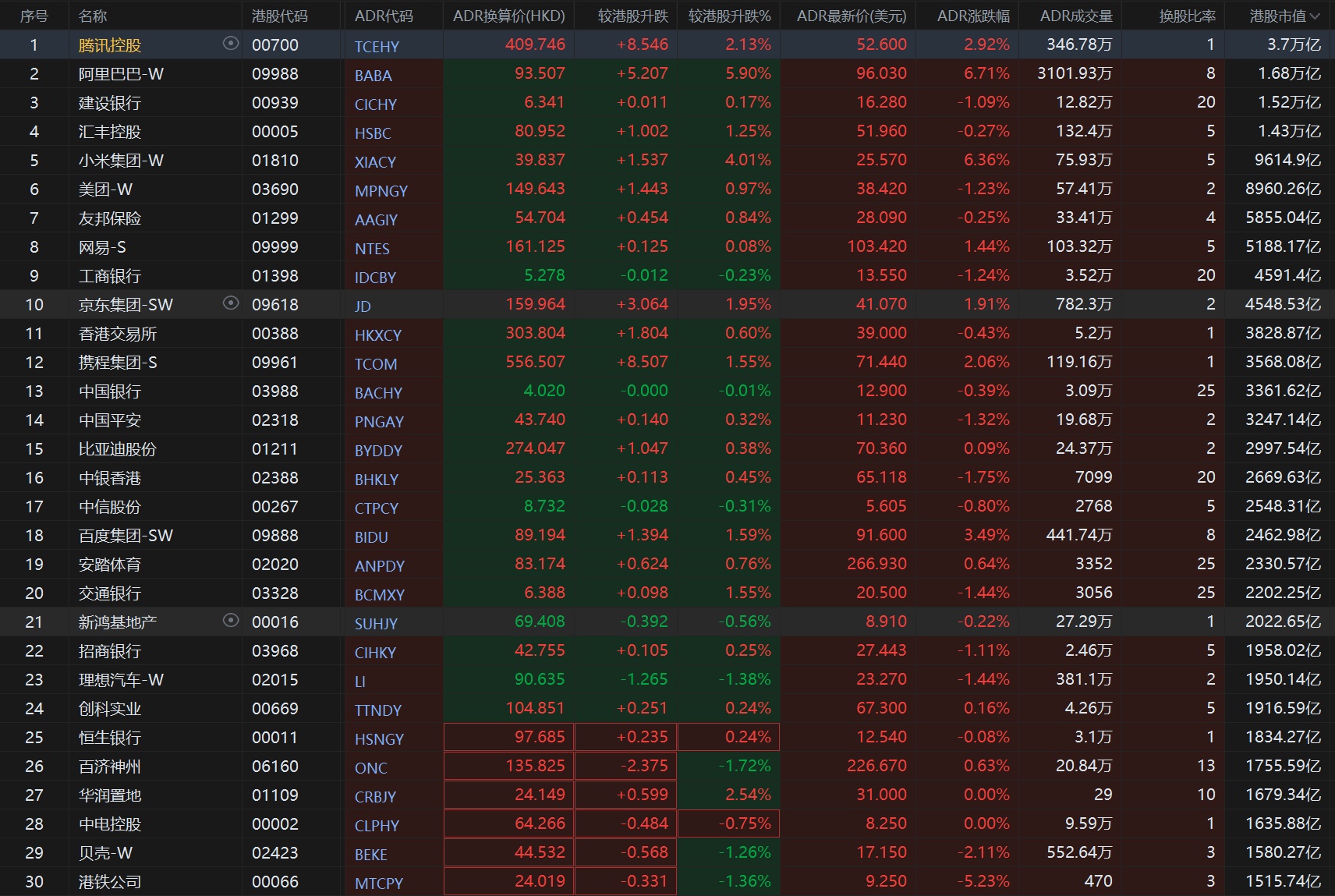The height and width of the screenshot is (896, 1335).
Task: Click the circular icon beside 新鸿基地产
Action: pyautogui.click(x=231, y=621)
